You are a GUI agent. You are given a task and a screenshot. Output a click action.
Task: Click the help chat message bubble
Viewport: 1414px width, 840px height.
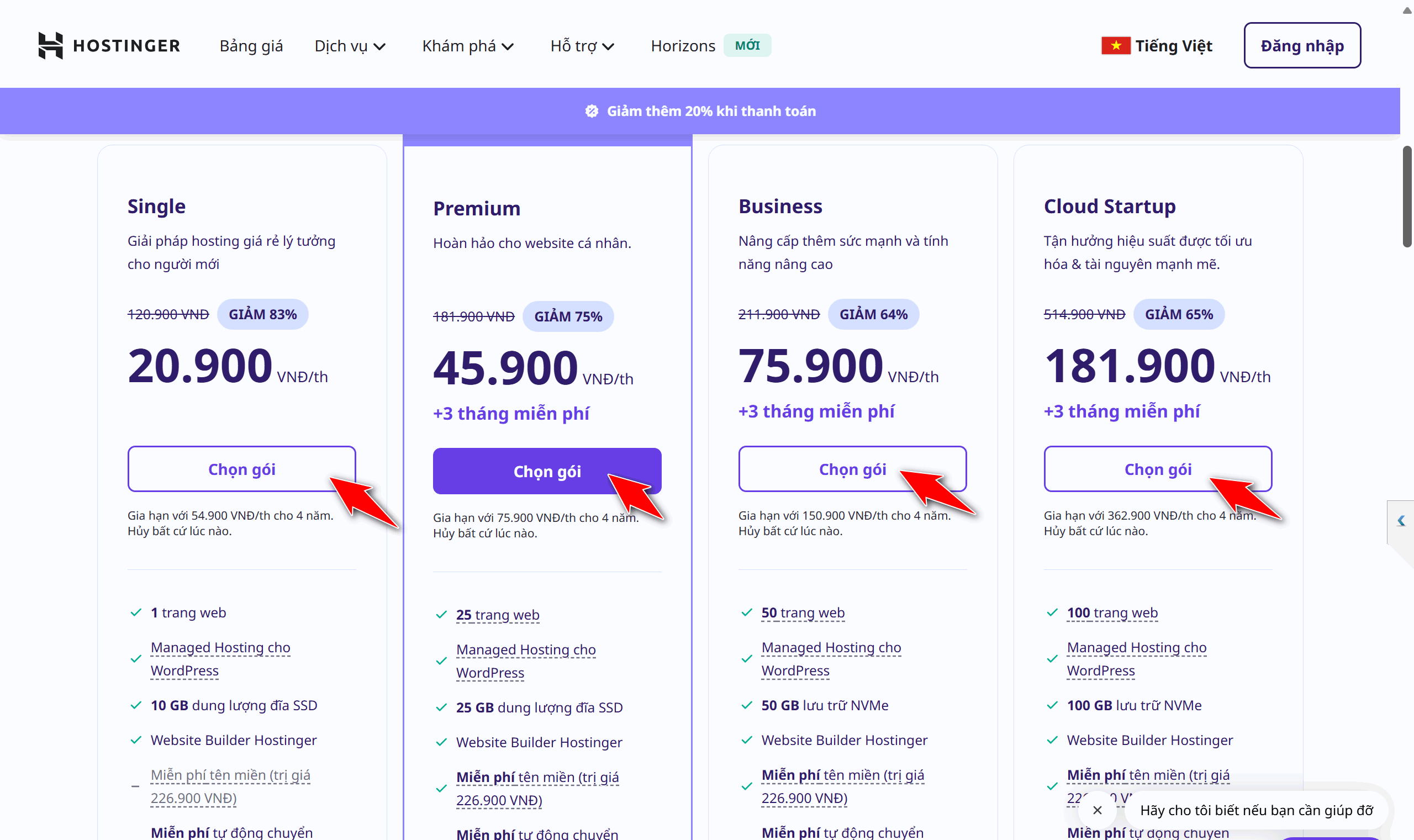[x=1257, y=810]
